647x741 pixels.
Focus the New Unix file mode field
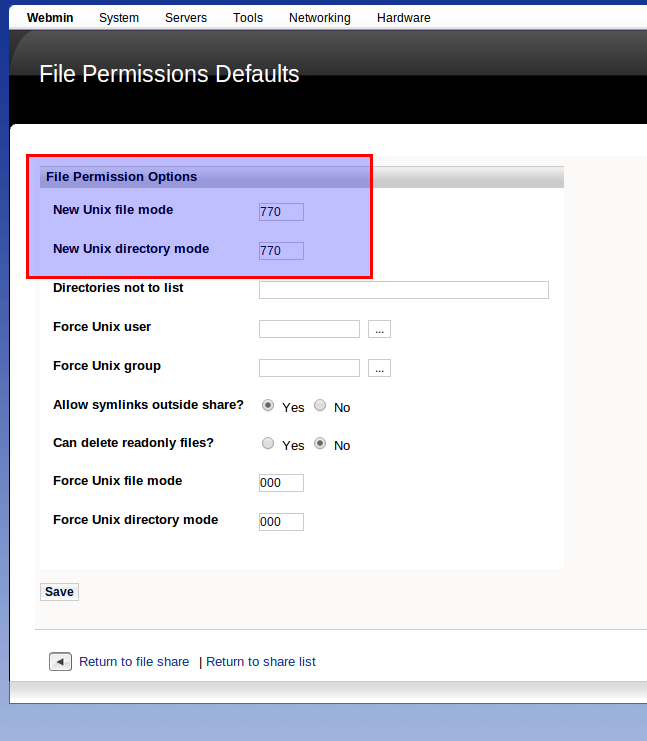(281, 212)
